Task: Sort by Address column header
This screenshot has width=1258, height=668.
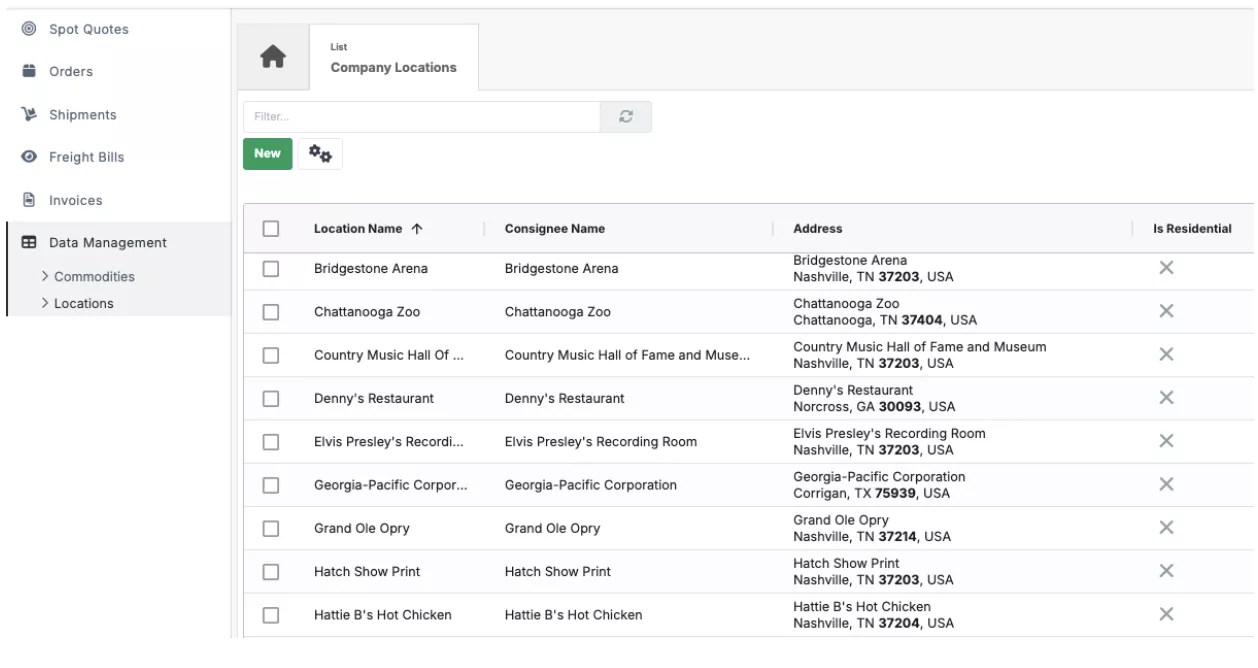Action: [x=818, y=229]
